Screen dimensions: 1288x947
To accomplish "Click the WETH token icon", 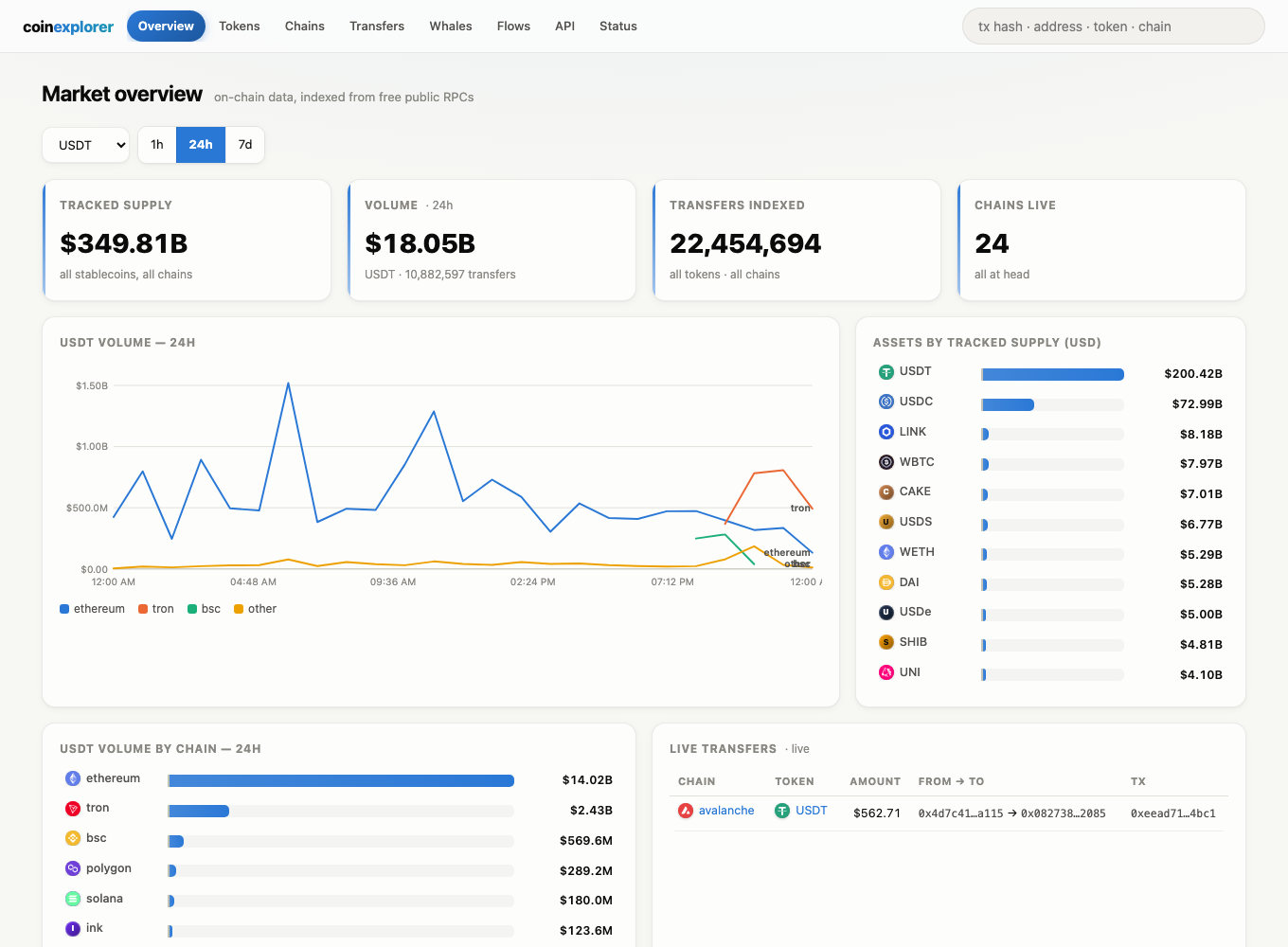I will (886, 552).
